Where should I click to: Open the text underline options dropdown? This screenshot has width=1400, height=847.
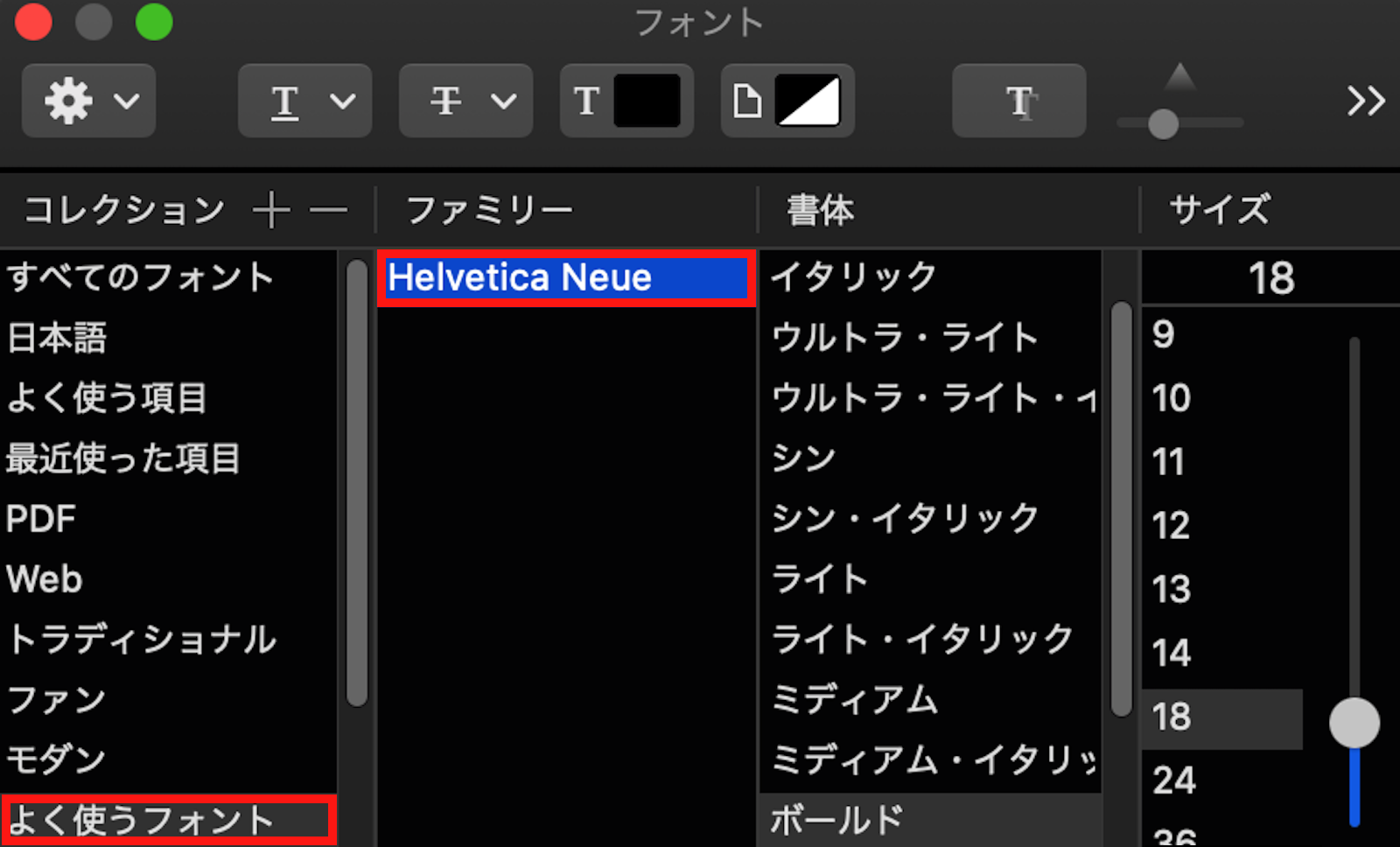coord(304,101)
